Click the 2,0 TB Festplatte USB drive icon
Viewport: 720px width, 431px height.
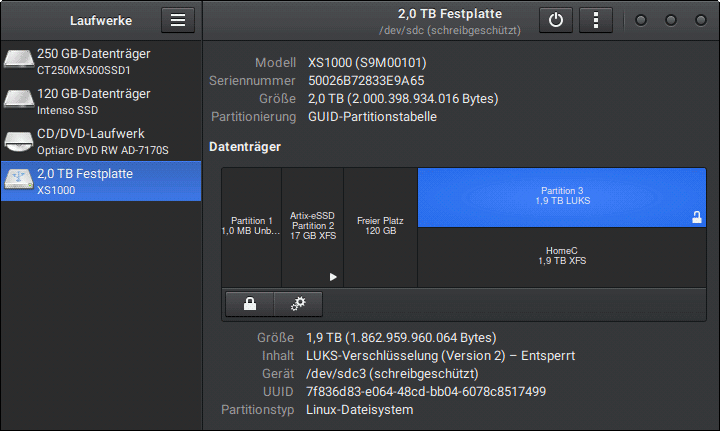coord(18,180)
